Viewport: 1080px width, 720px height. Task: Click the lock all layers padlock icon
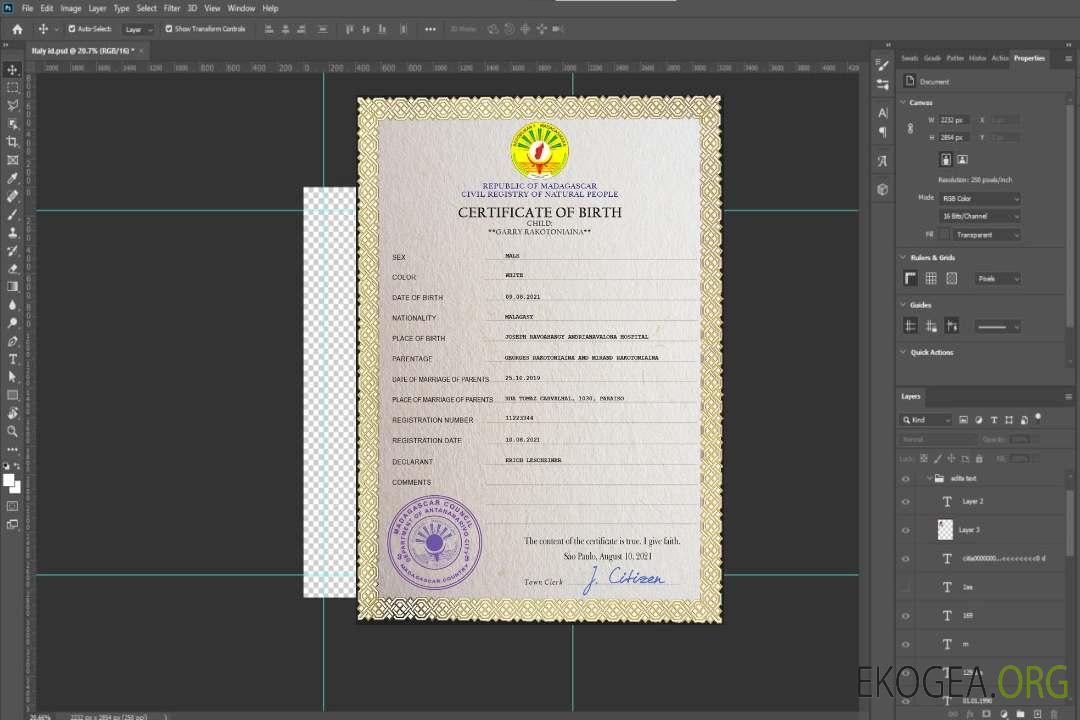[x=979, y=458]
